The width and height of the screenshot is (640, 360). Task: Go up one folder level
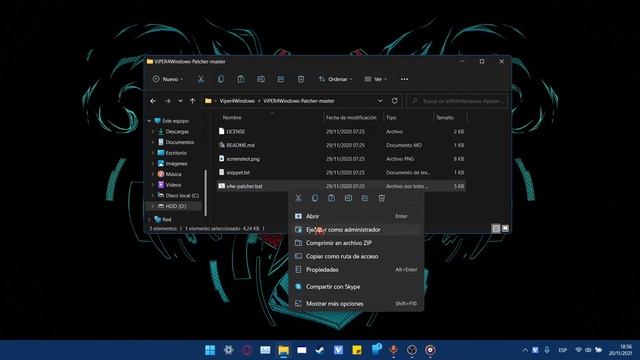point(192,101)
